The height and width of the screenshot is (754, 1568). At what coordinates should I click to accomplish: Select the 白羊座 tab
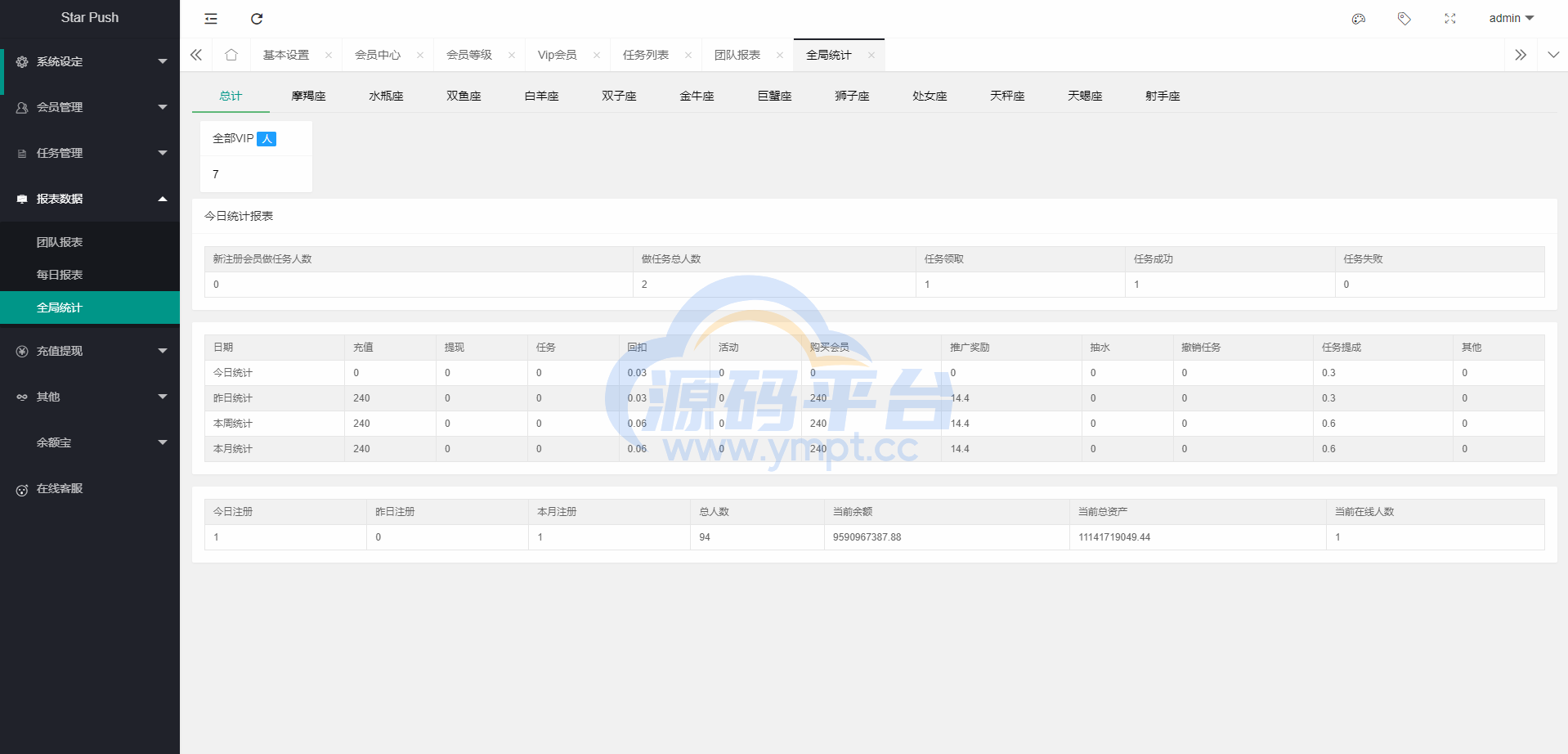pos(541,96)
